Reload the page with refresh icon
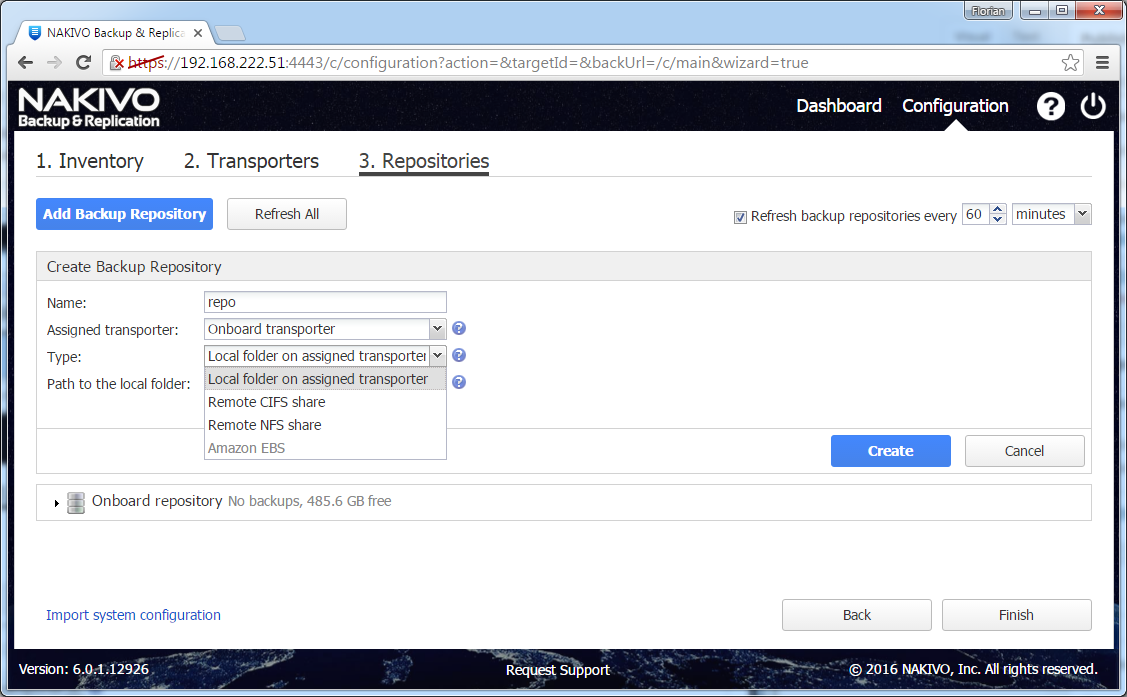1127x697 pixels. pyautogui.click(x=83, y=63)
